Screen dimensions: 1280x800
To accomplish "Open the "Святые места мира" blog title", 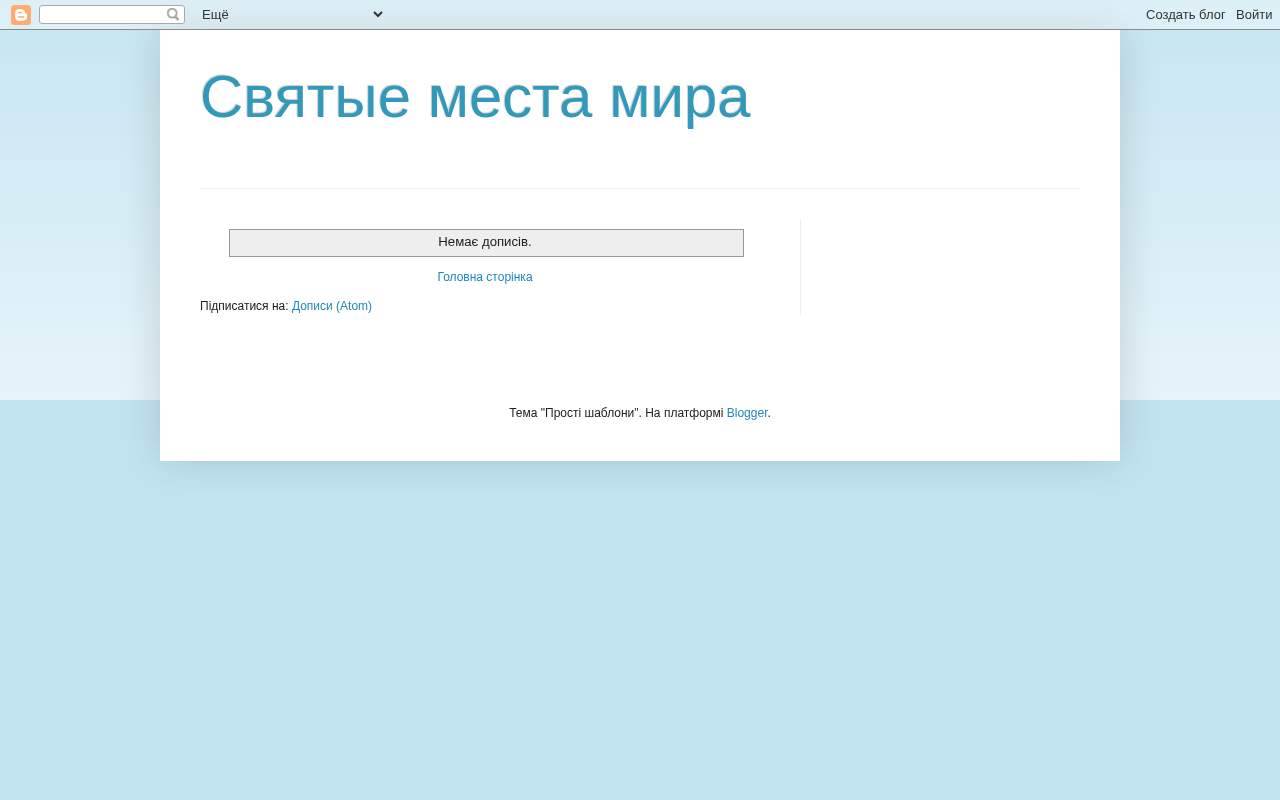I will [475, 97].
